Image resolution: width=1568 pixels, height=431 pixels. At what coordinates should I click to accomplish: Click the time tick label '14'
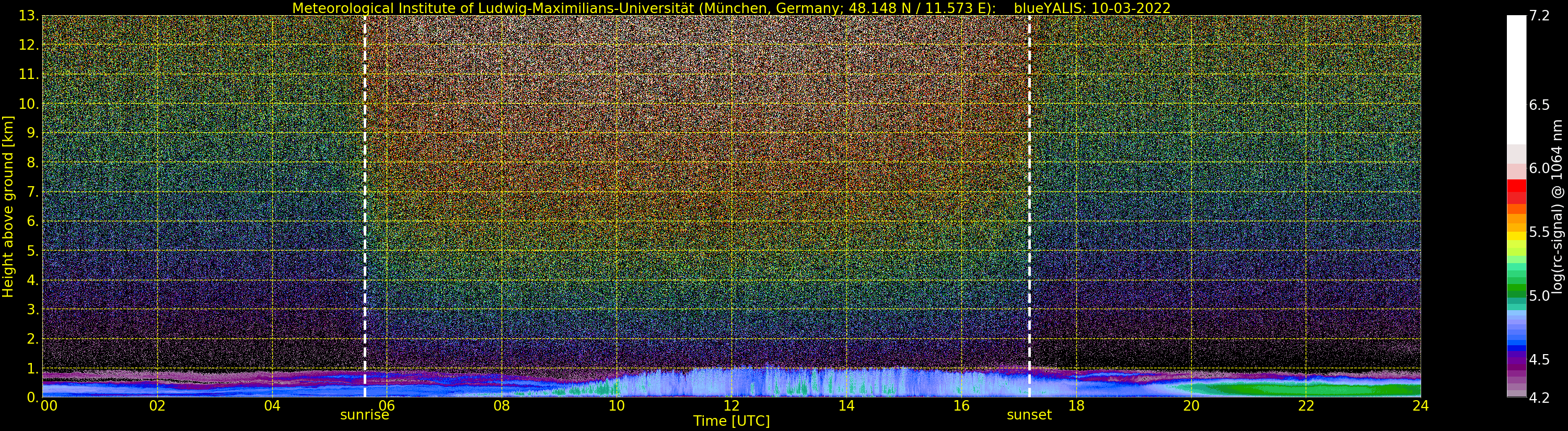click(846, 406)
